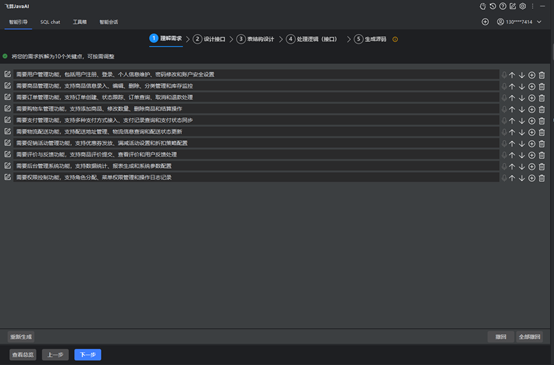The height and width of the screenshot is (365, 554).
Task: Add a row after 促销活动管理 requirement
Action: coord(532,144)
